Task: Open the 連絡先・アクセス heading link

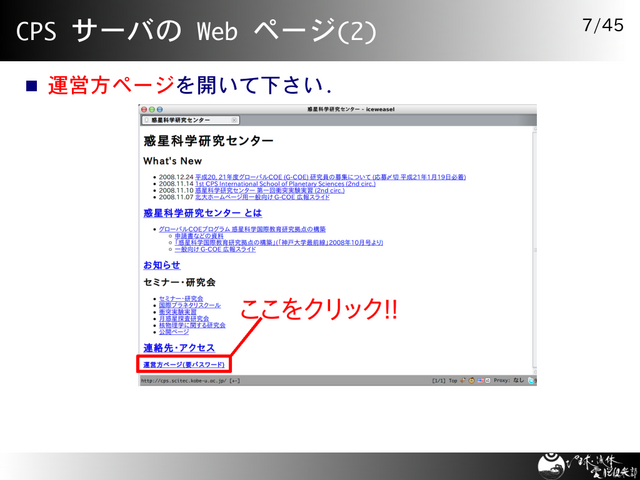Action: pos(179,347)
